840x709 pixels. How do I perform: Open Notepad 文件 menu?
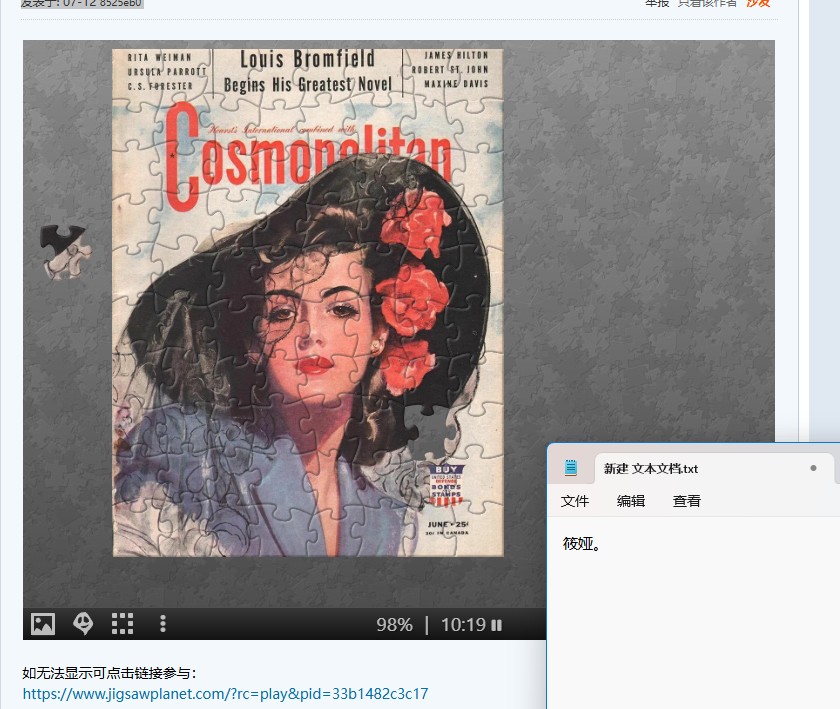pos(575,501)
